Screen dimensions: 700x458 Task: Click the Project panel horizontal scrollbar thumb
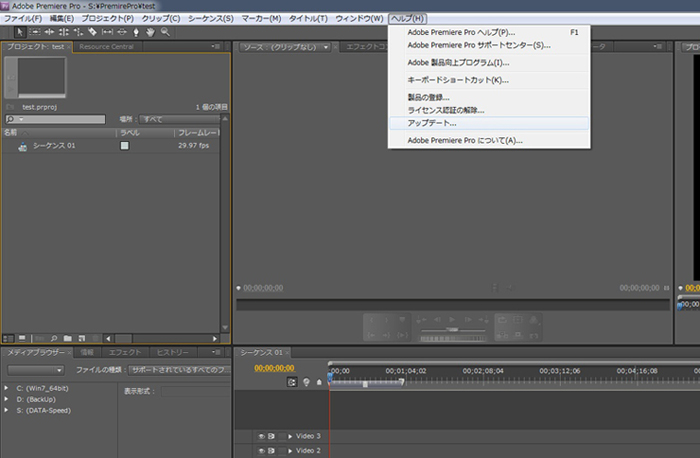(124, 338)
